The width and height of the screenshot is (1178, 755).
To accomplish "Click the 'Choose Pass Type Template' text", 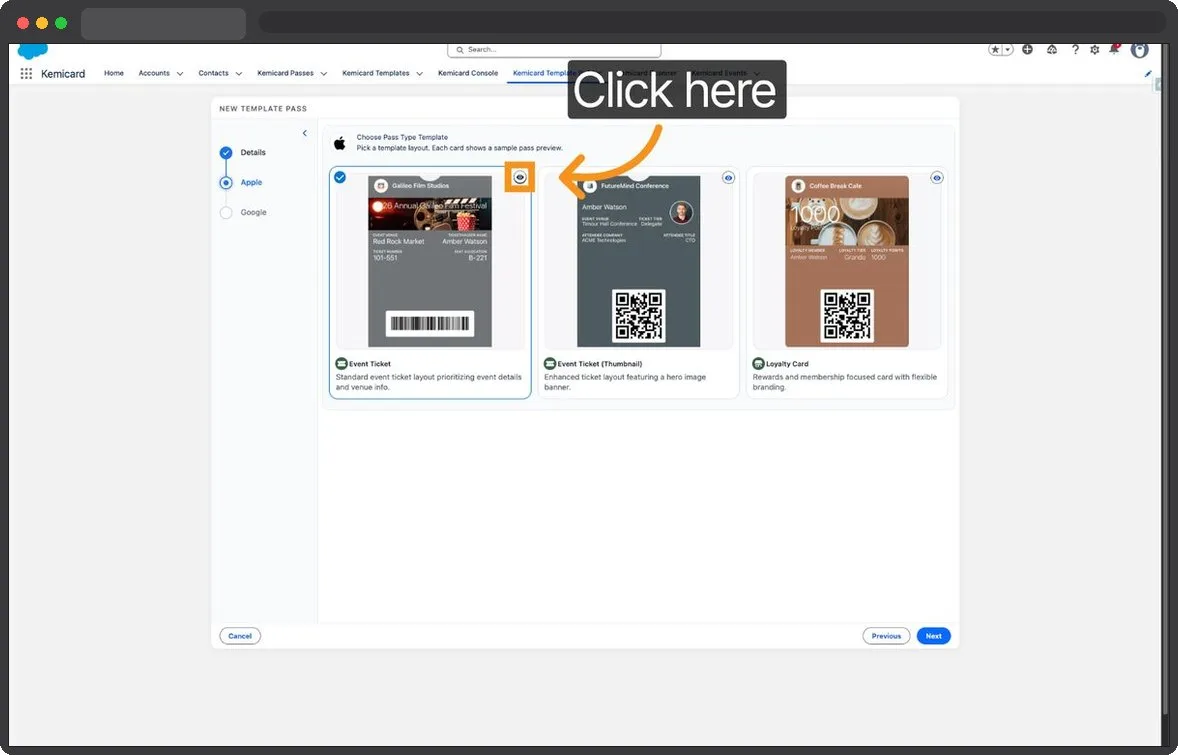I will [402, 137].
